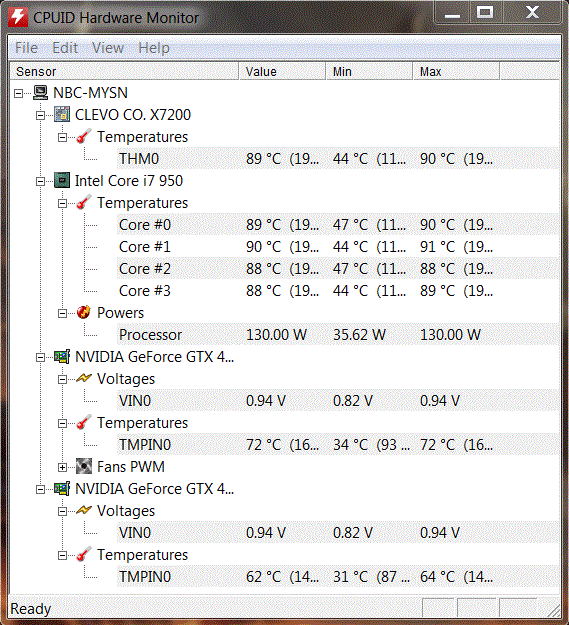Click the Powers flame icon

(84, 312)
